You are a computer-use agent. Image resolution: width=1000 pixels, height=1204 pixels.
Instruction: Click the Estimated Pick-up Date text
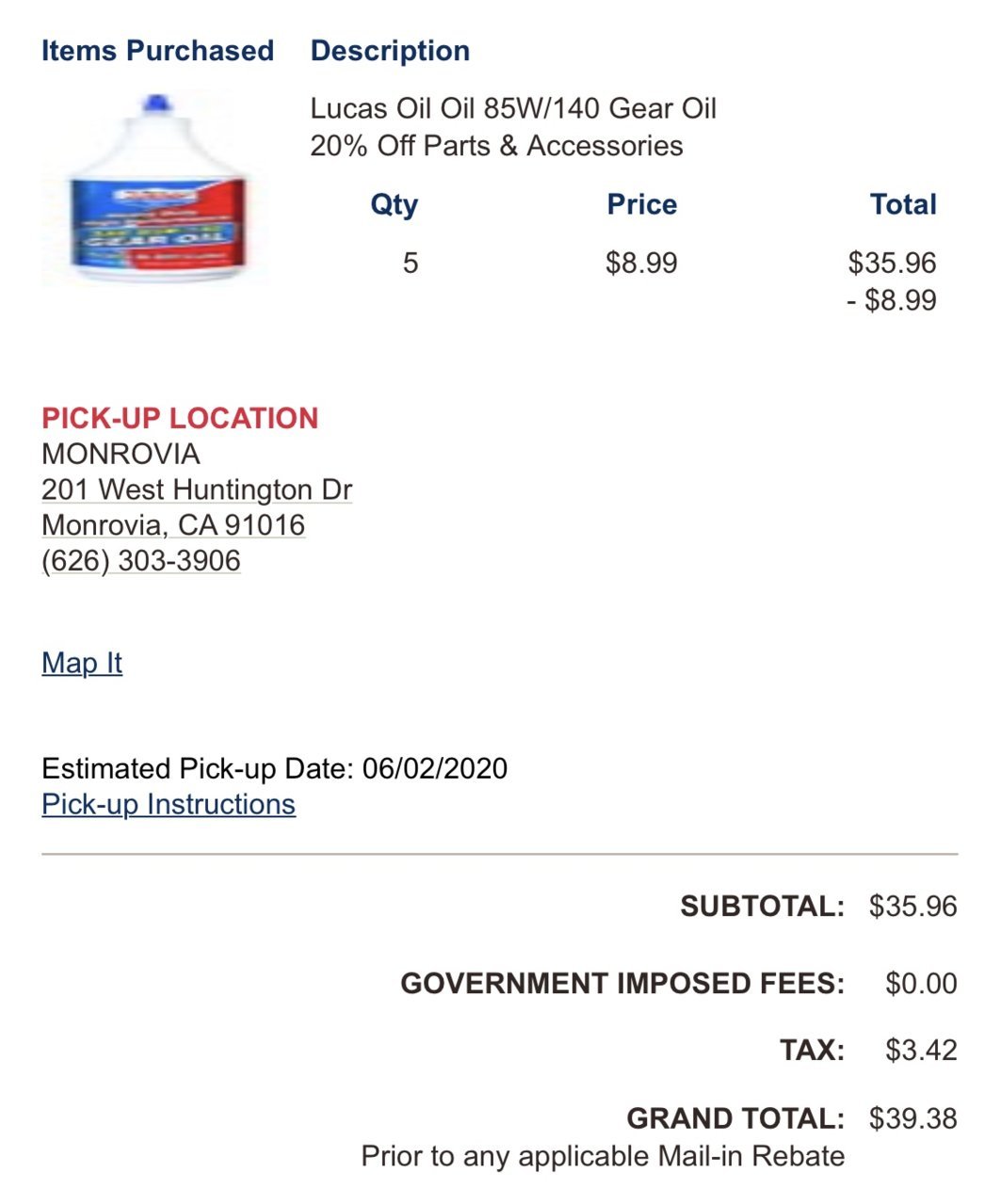pyautogui.click(x=274, y=768)
